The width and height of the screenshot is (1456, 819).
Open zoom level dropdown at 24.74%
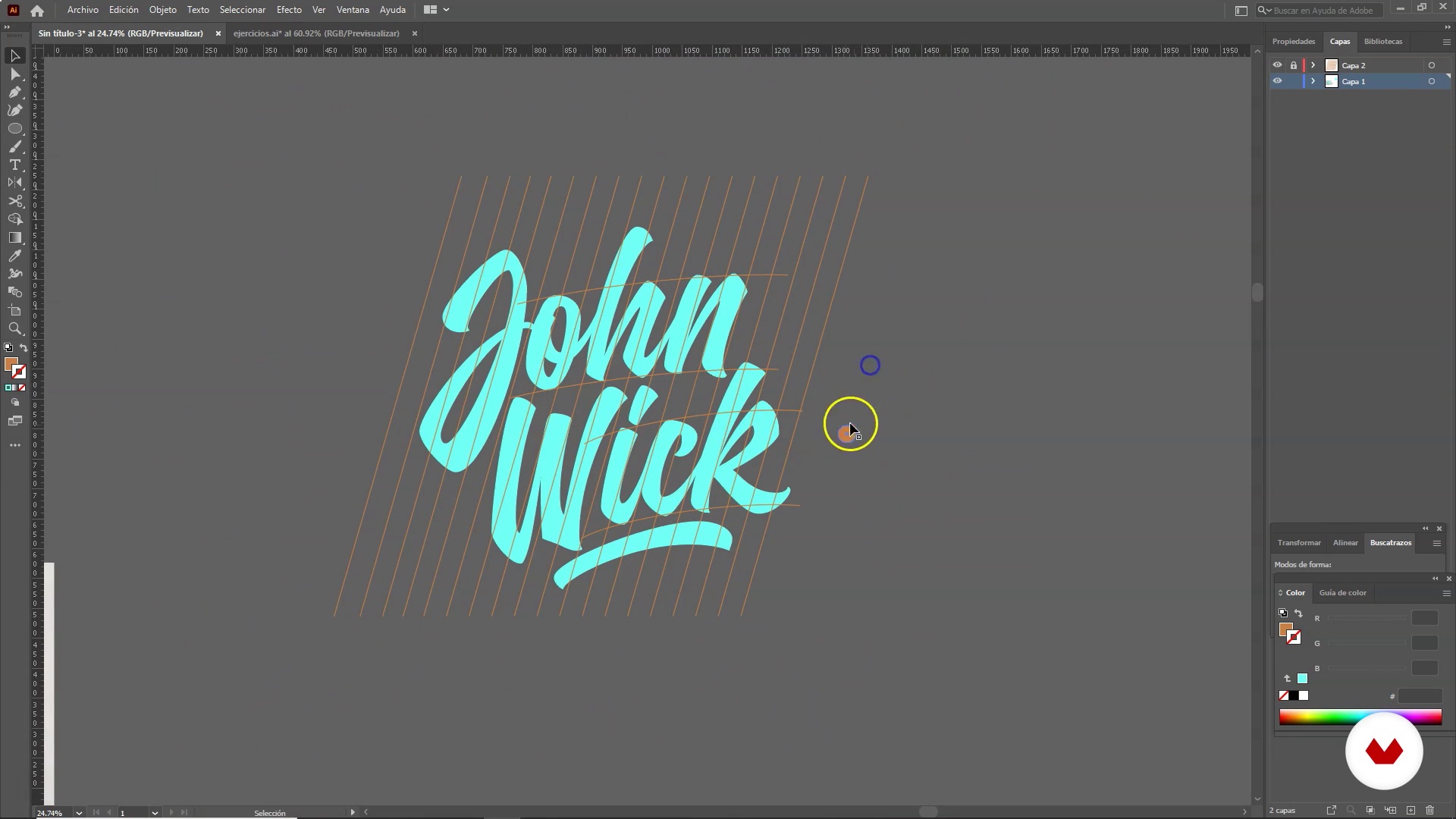(79, 813)
